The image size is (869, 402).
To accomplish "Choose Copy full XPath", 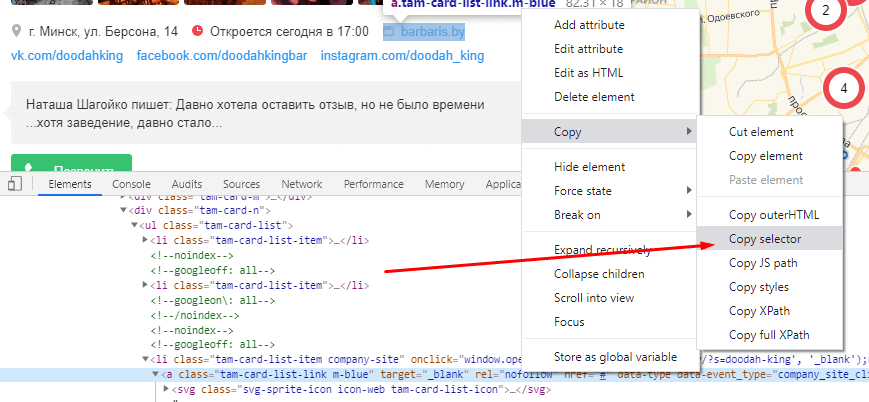I will coord(769,335).
